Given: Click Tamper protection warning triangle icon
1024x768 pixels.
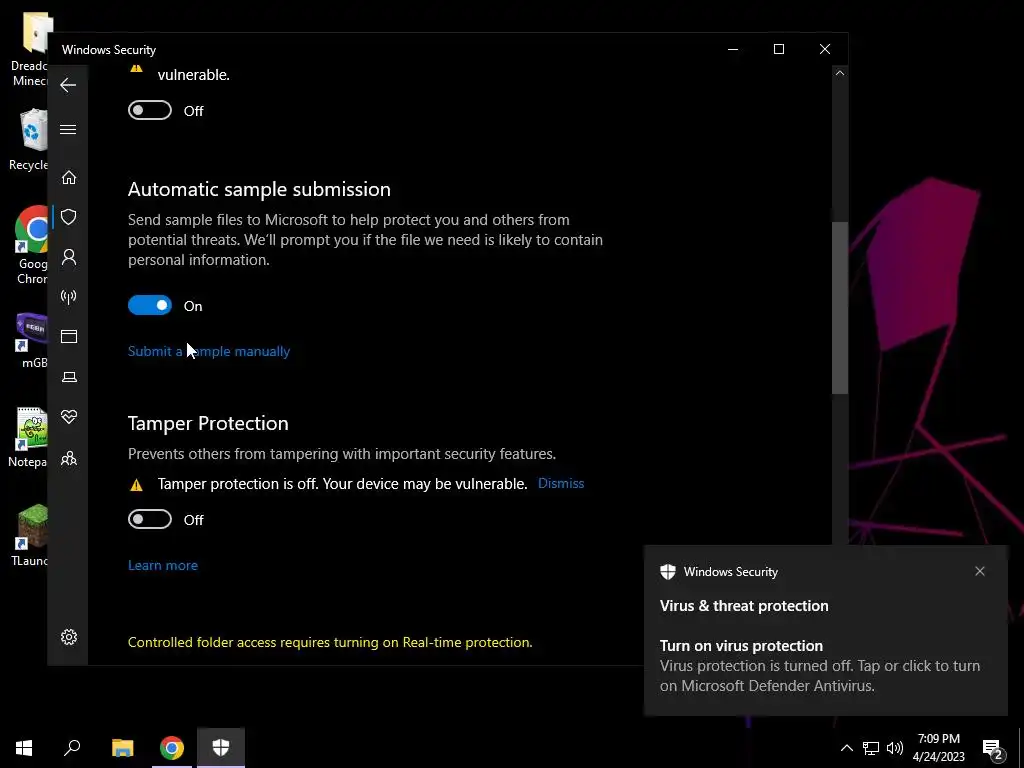Looking at the screenshot, I should coord(136,485).
